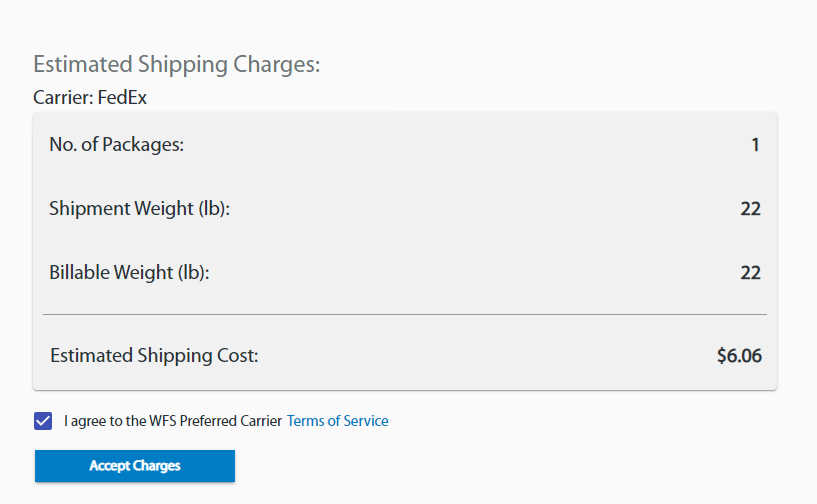Click the Estimated Shipping Charges heading
817x504 pixels.
(x=176, y=65)
